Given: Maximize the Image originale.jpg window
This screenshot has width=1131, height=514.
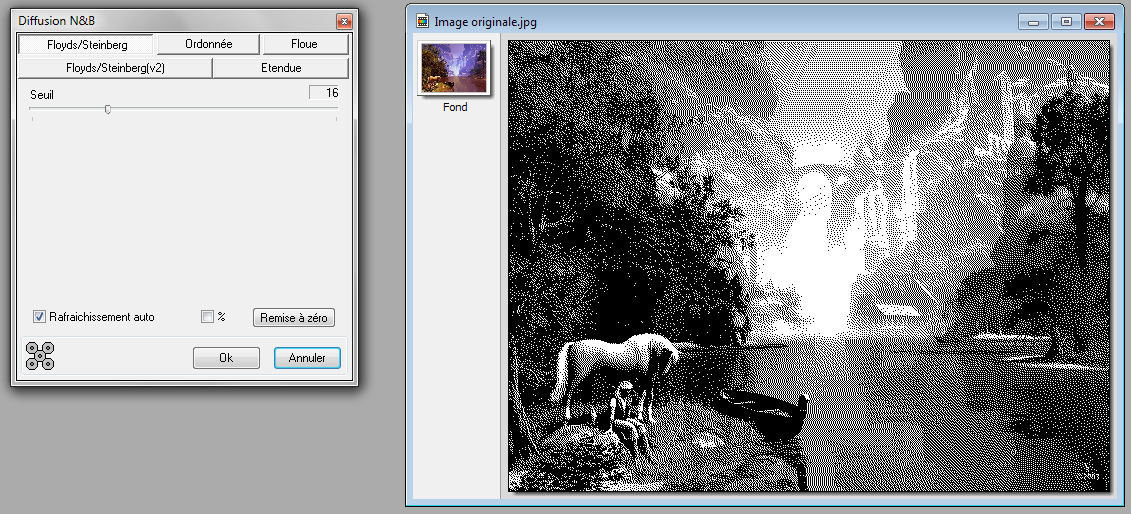Looking at the screenshot, I should [x=1066, y=21].
